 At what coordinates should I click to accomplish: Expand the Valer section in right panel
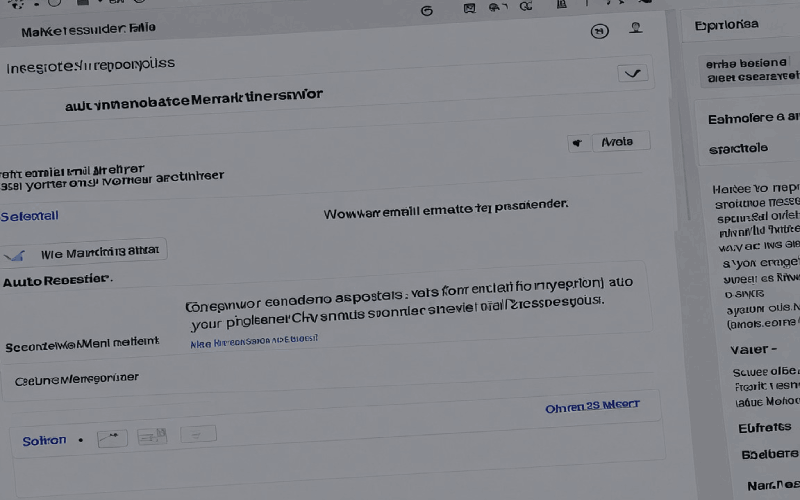tap(755, 349)
